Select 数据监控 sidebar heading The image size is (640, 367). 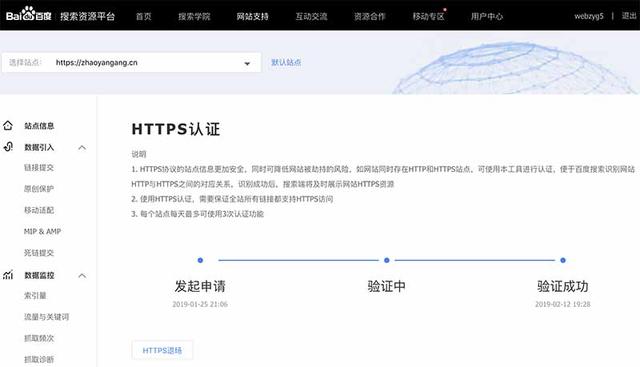pyautogui.click(x=39, y=275)
